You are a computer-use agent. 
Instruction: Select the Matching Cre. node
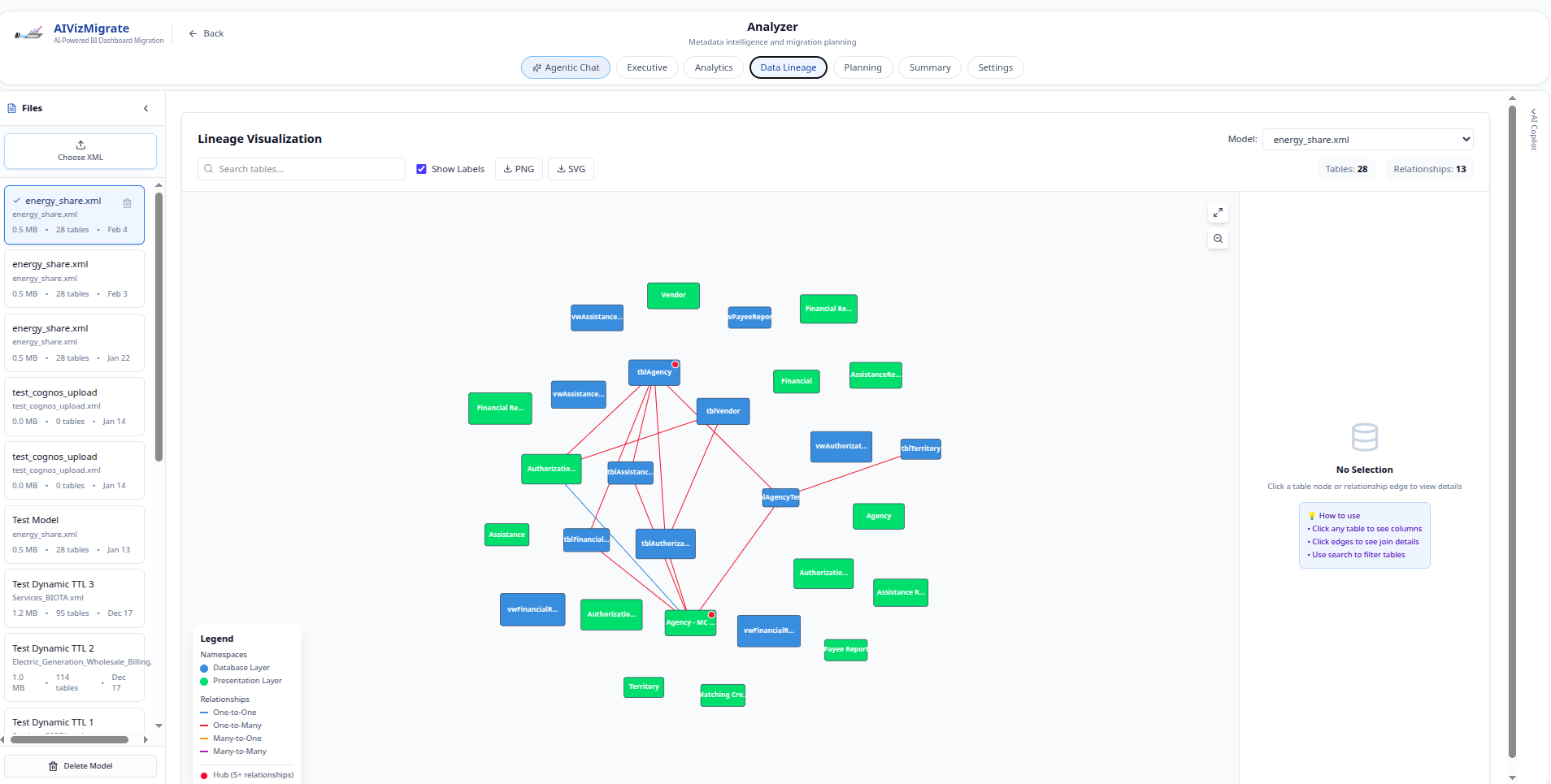tap(723, 695)
